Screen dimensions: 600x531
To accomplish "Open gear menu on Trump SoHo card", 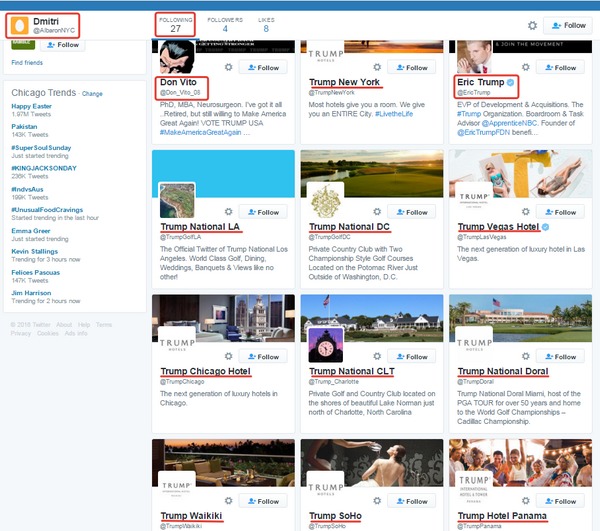I will pyautogui.click(x=377, y=501).
